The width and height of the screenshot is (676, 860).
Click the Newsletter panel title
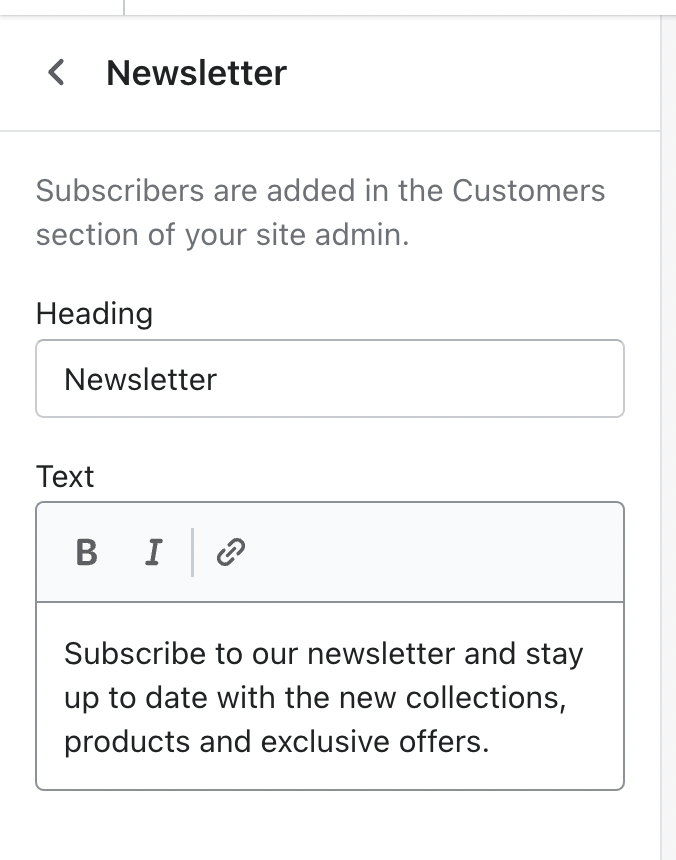pos(196,73)
